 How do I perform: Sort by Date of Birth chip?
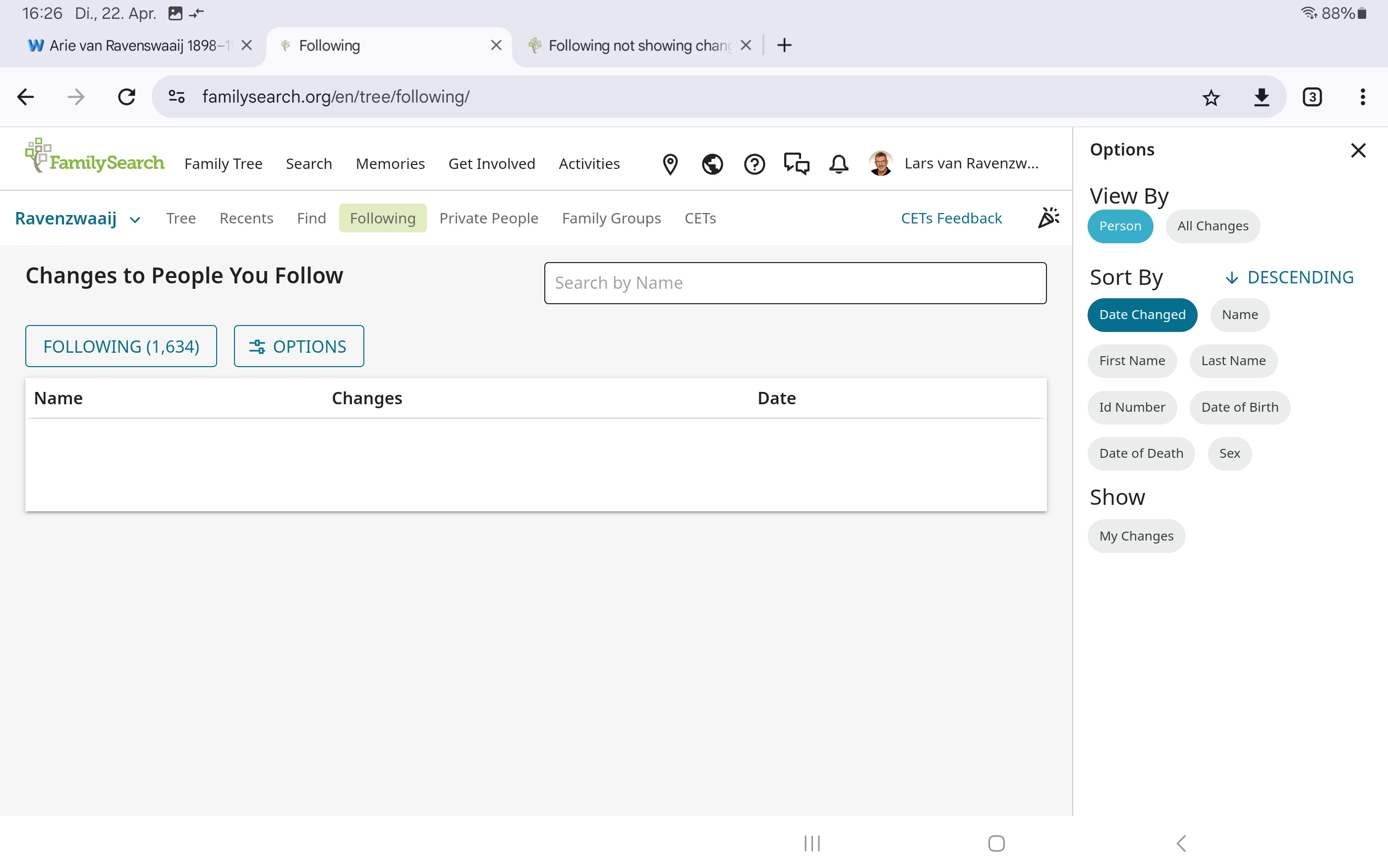pyautogui.click(x=1239, y=407)
